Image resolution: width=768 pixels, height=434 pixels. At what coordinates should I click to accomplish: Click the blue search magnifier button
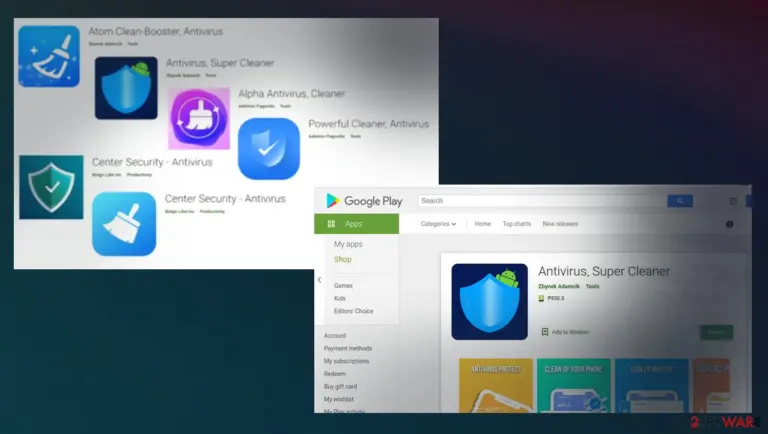click(680, 201)
